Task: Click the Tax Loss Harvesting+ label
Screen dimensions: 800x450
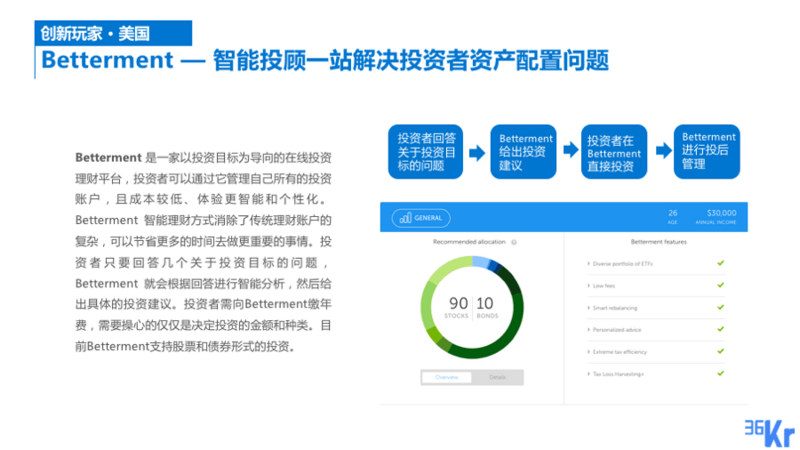Action: [618, 374]
